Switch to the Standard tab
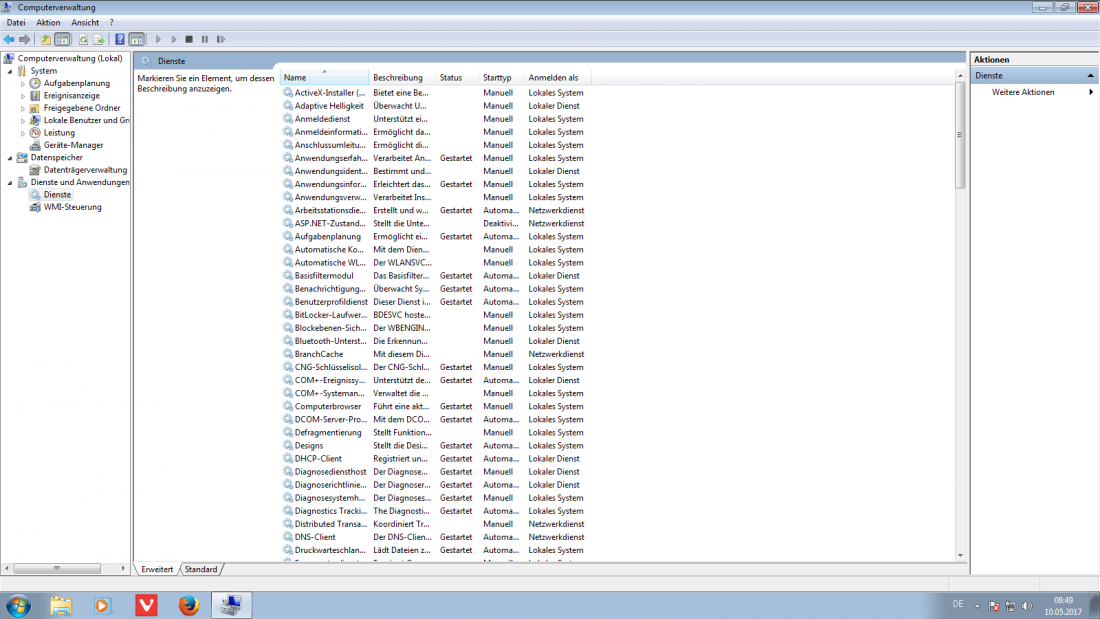Viewport: 1100px width, 619px height. point(201,569)
